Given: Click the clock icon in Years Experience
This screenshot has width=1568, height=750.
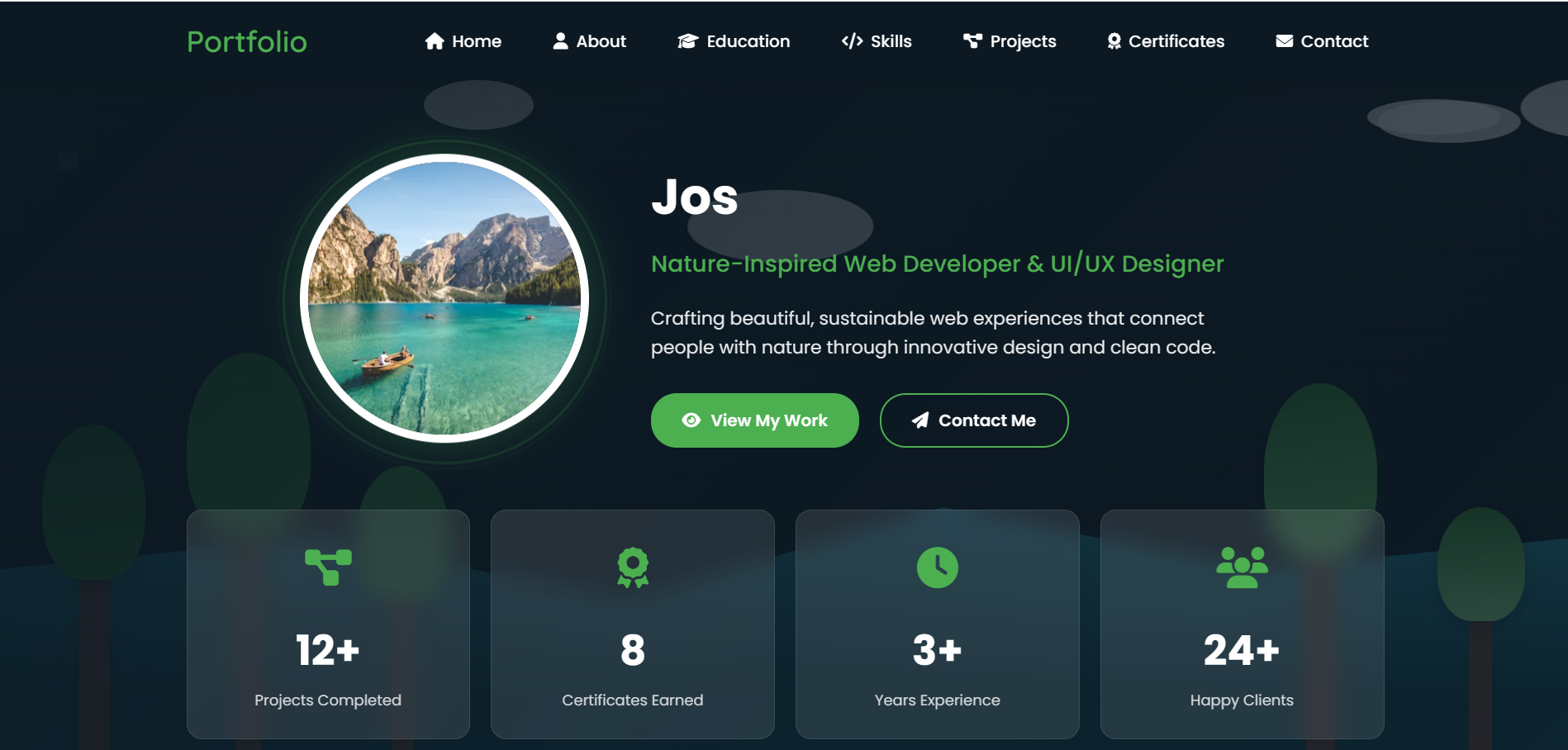Looking at the screenshot, I should (x=937, y=567).
